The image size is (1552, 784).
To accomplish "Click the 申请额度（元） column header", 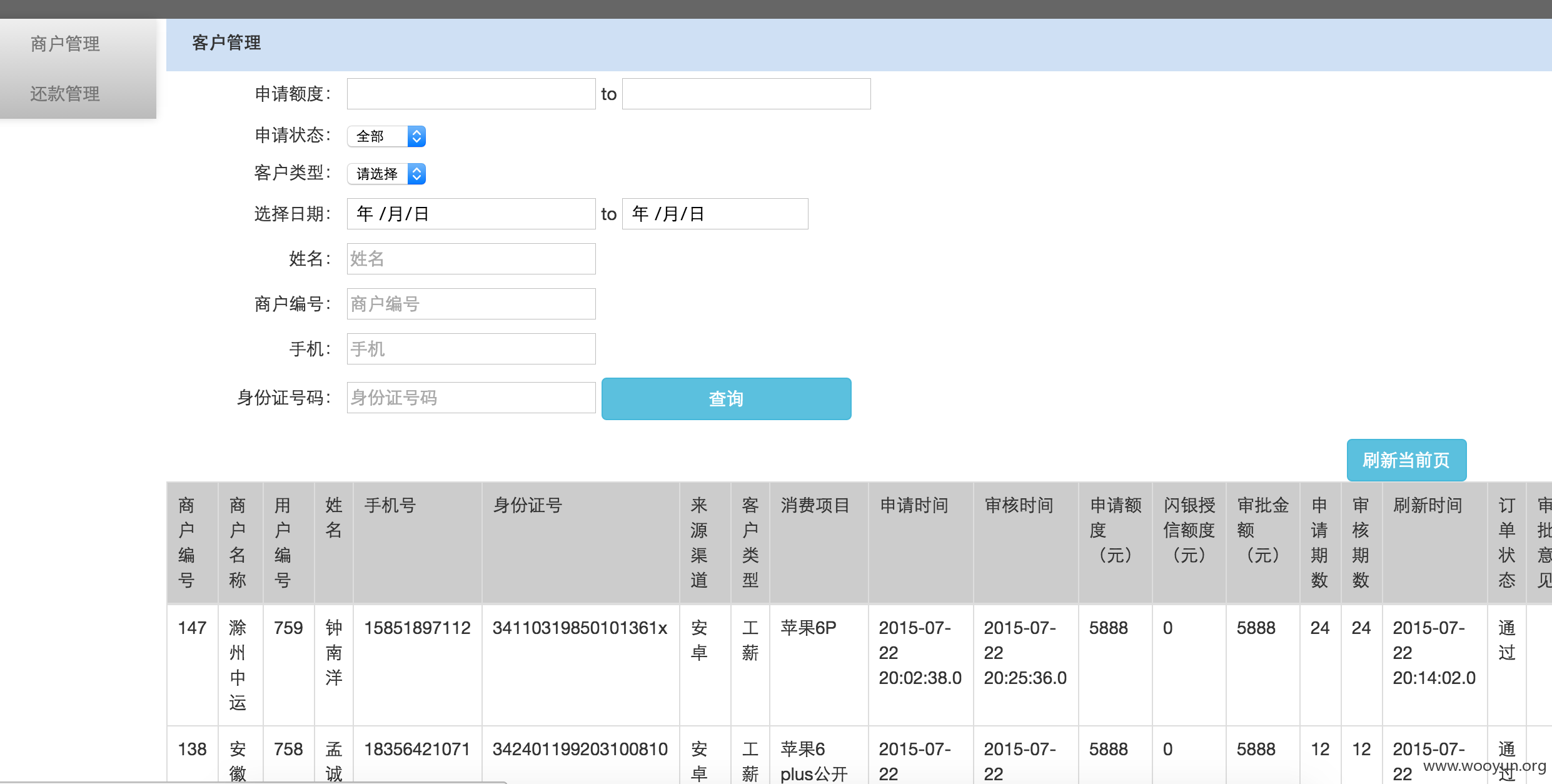I will [x=1116, y=542].
